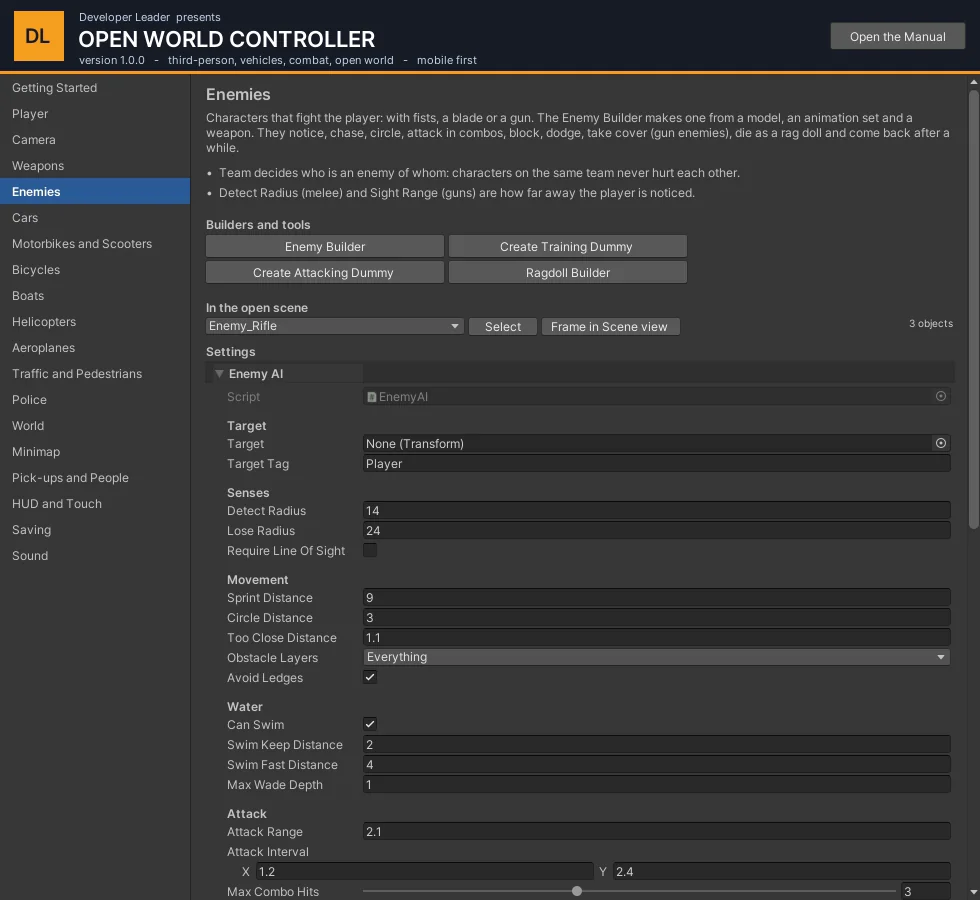980x900 pixels.
Task: Click the Script field object picker circle
Action: [x=941, y=396]
